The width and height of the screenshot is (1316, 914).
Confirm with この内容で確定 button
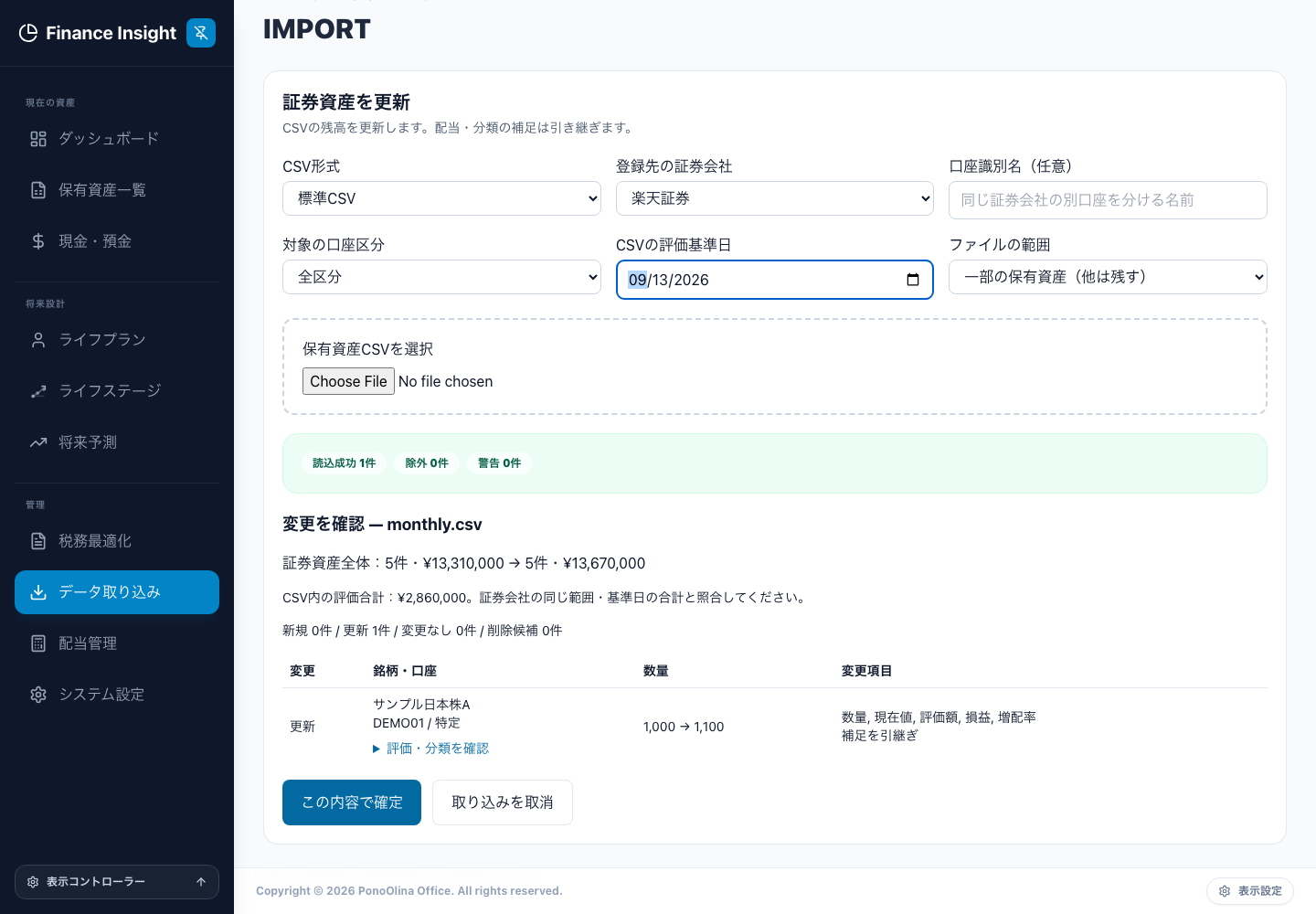[x=352, y=802]
